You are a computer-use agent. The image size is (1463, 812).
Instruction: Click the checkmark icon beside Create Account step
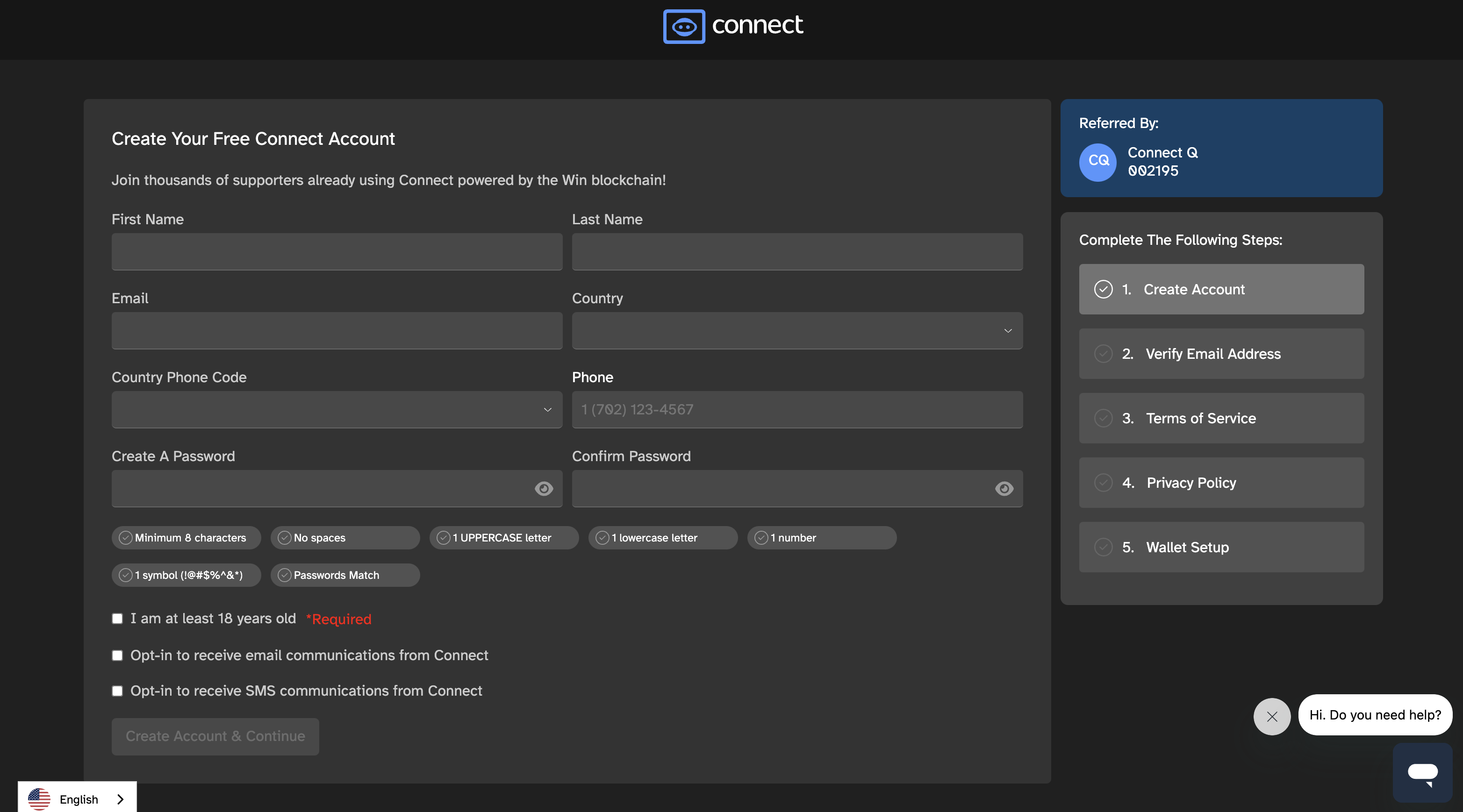click(1103, 289)
